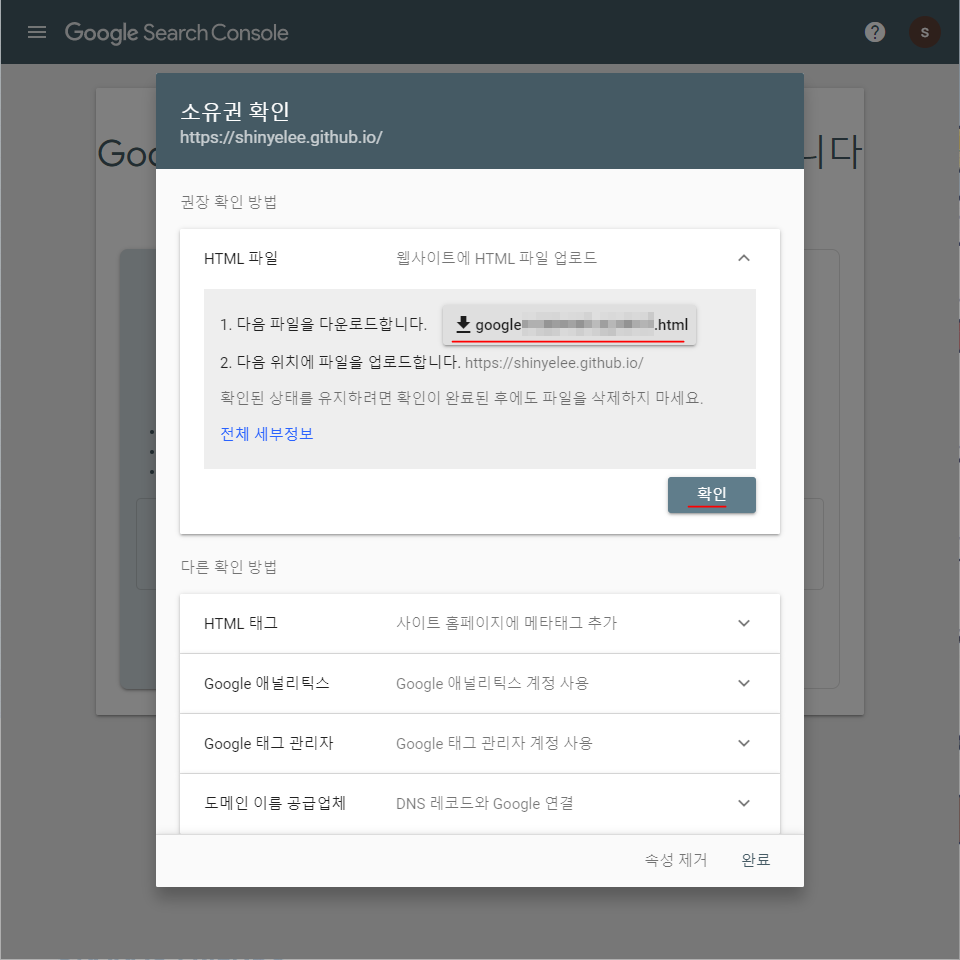Collapse the HTML 파일 section chevron
This screenshot has width=960, height=960.
pyautogui.click(x=744, y=258)
